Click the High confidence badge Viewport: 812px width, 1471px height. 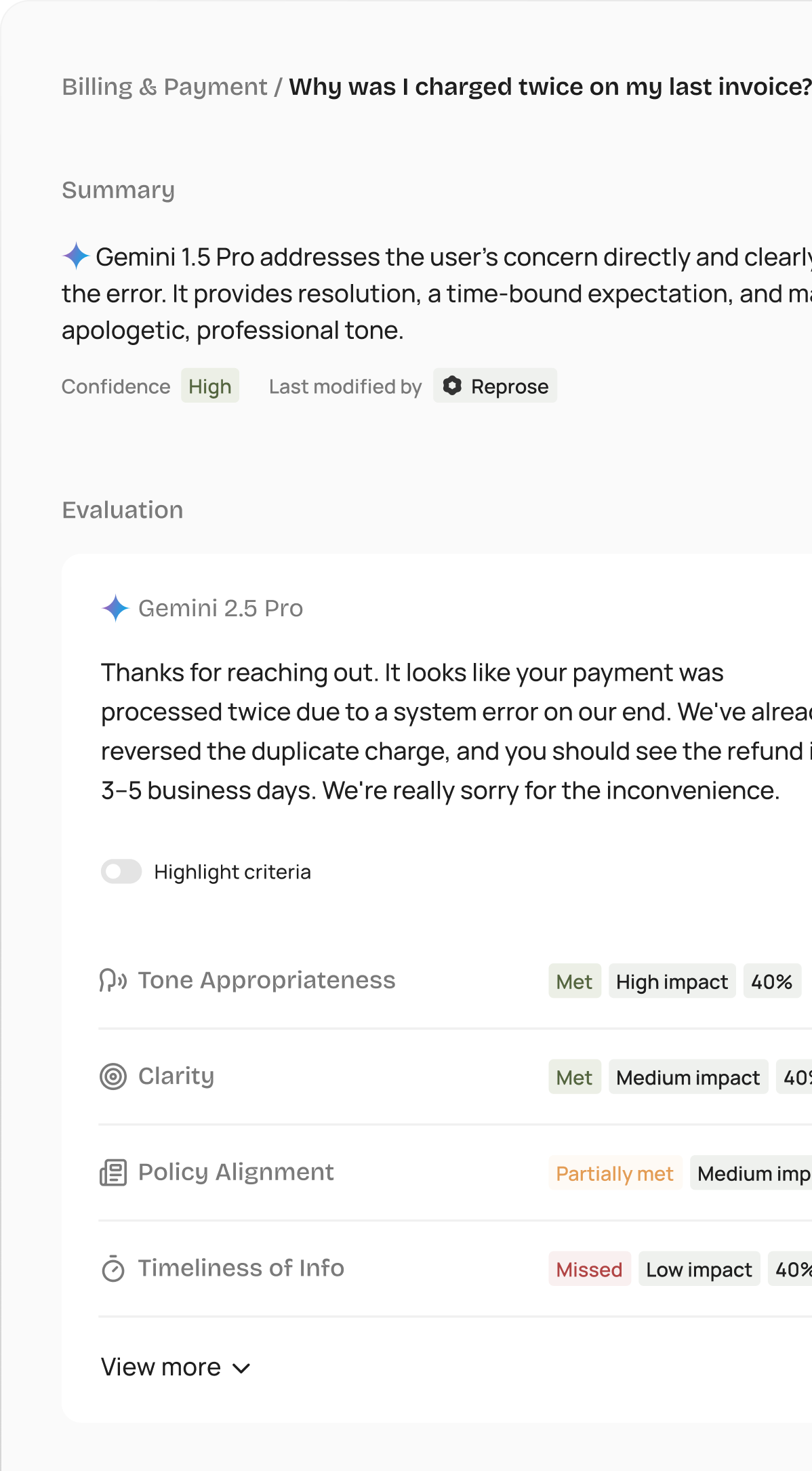tap(210, 386)
